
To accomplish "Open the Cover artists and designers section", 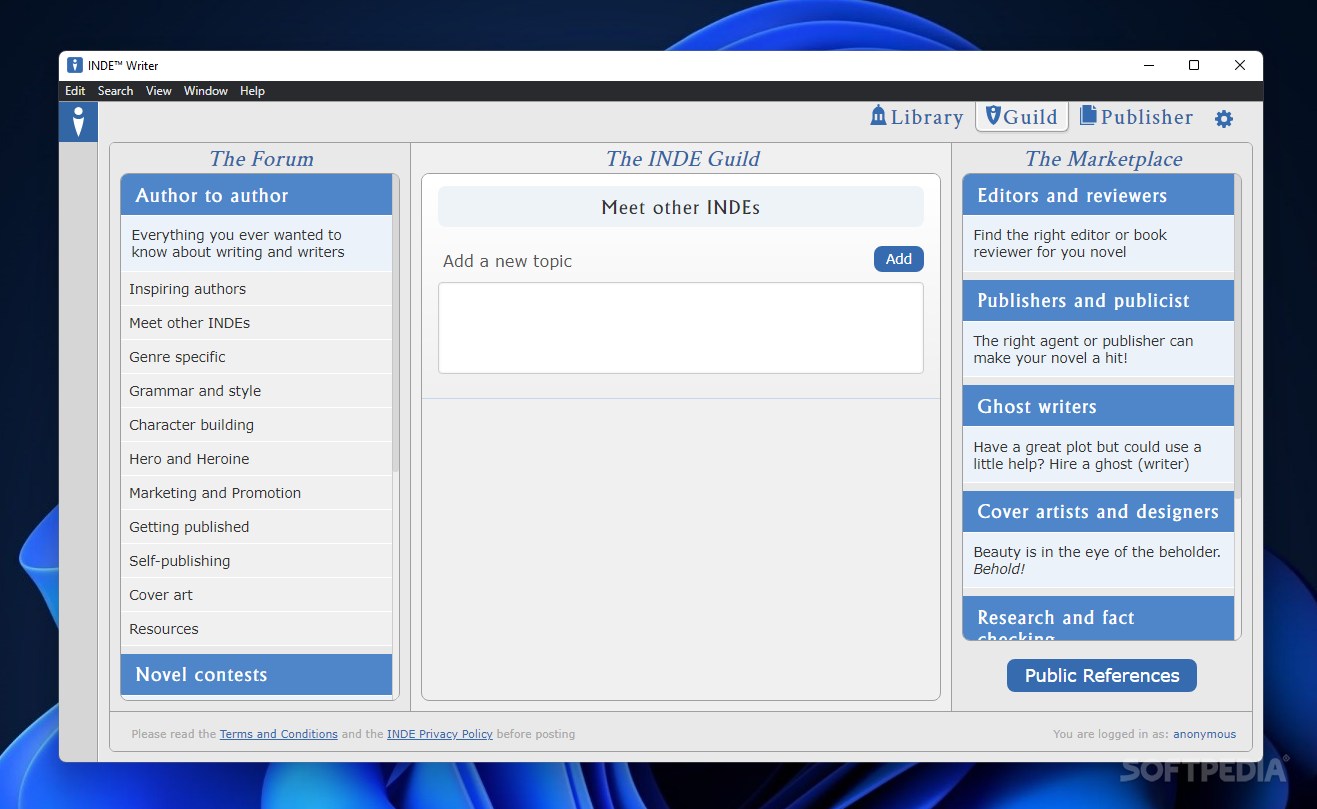I will pos(1098,512).
